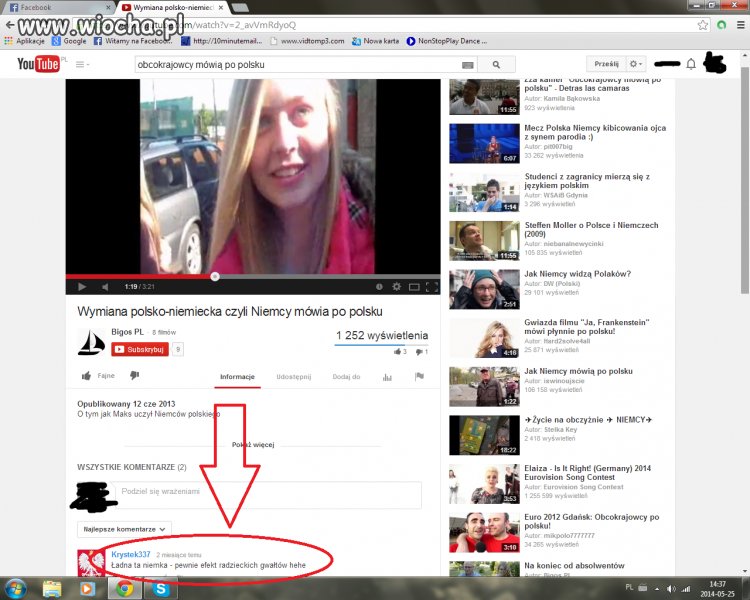Open File Explorer from the taskbar

click(x=52, y=588)
